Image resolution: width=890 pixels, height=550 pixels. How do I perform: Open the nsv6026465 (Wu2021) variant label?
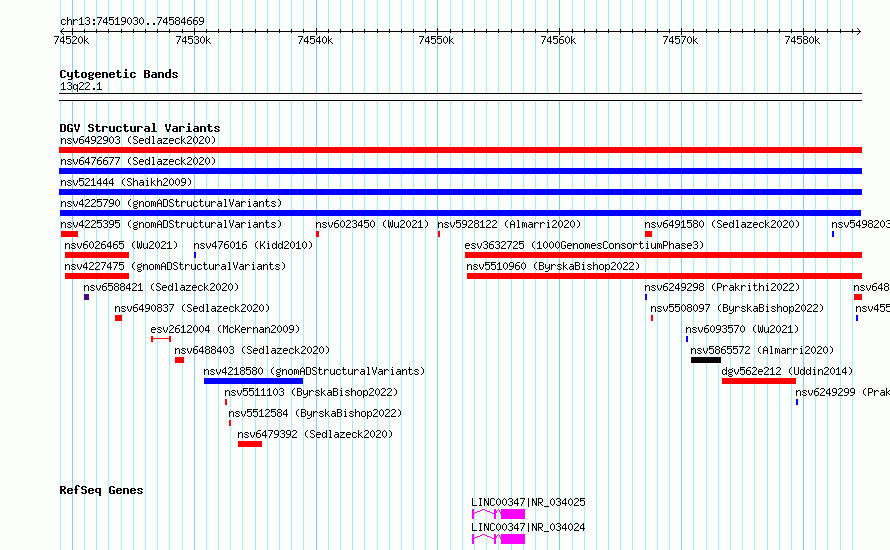pos(121,245)
